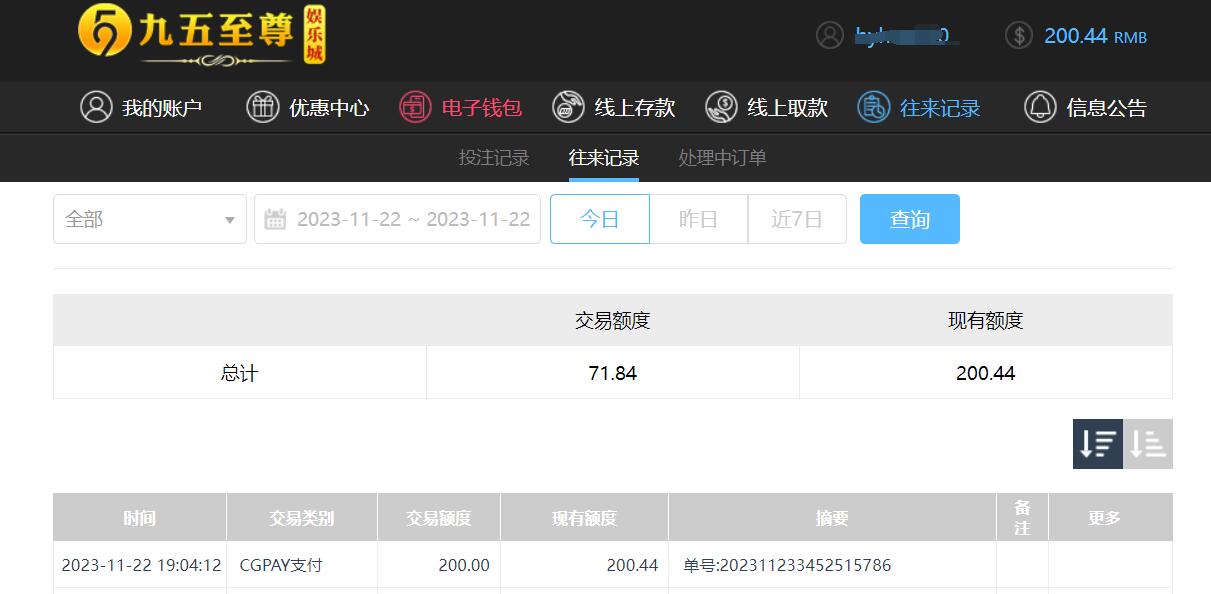This screenshot has height=594, width=1211.
Task: Click the 昨日 filter option
Action: click(699, 219)
